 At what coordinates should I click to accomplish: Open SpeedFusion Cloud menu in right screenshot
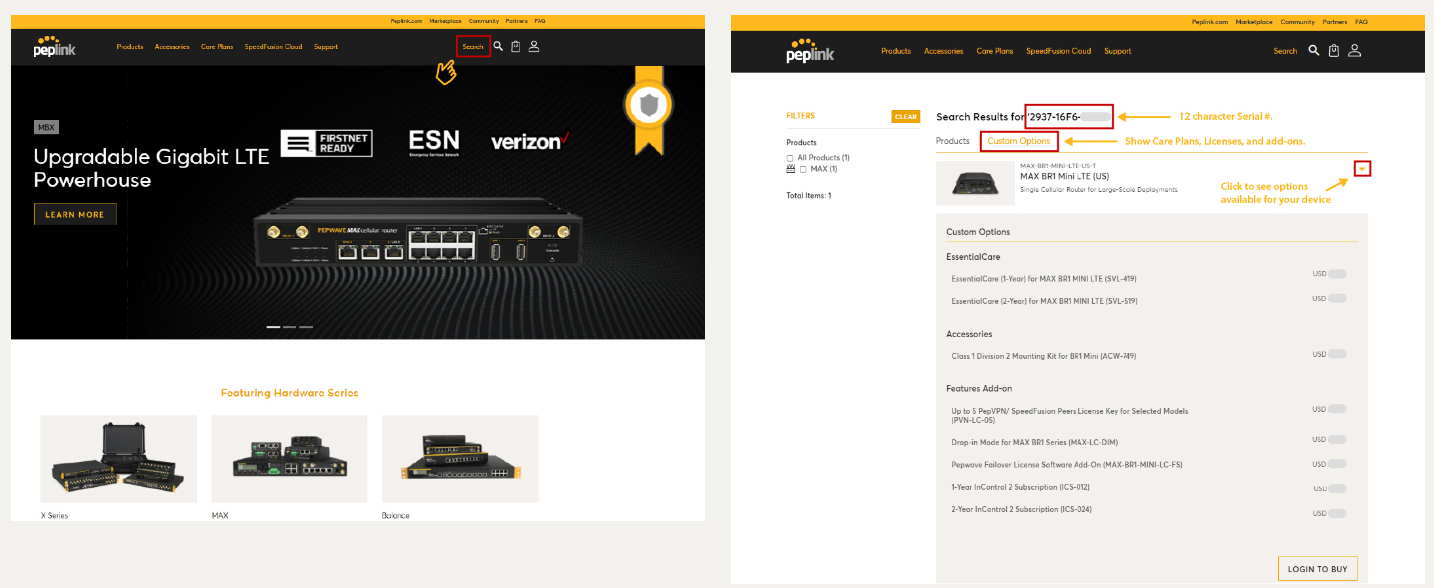(x=1059, y=51)
